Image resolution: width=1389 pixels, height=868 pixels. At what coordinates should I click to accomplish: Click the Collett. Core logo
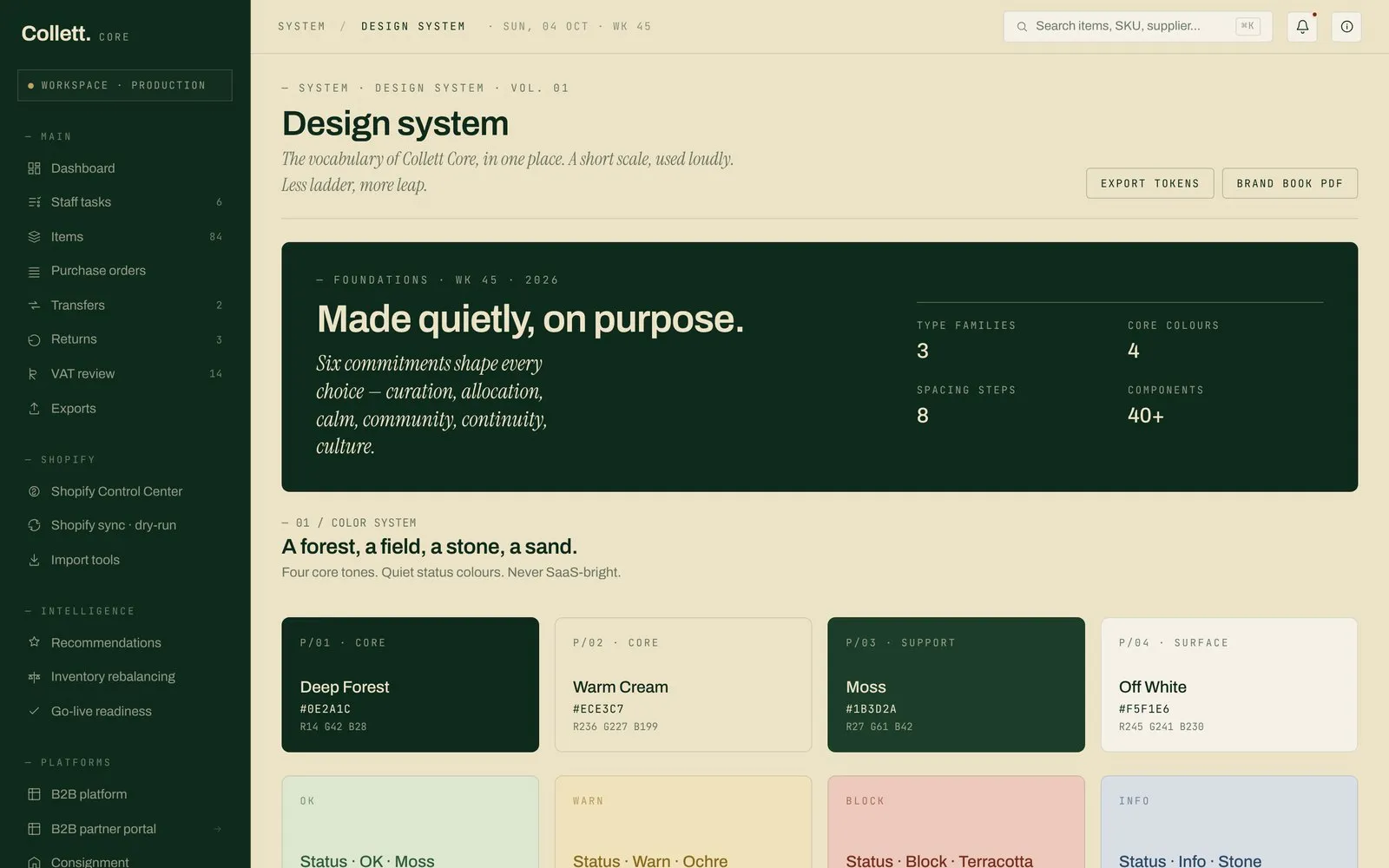(76, 34)
